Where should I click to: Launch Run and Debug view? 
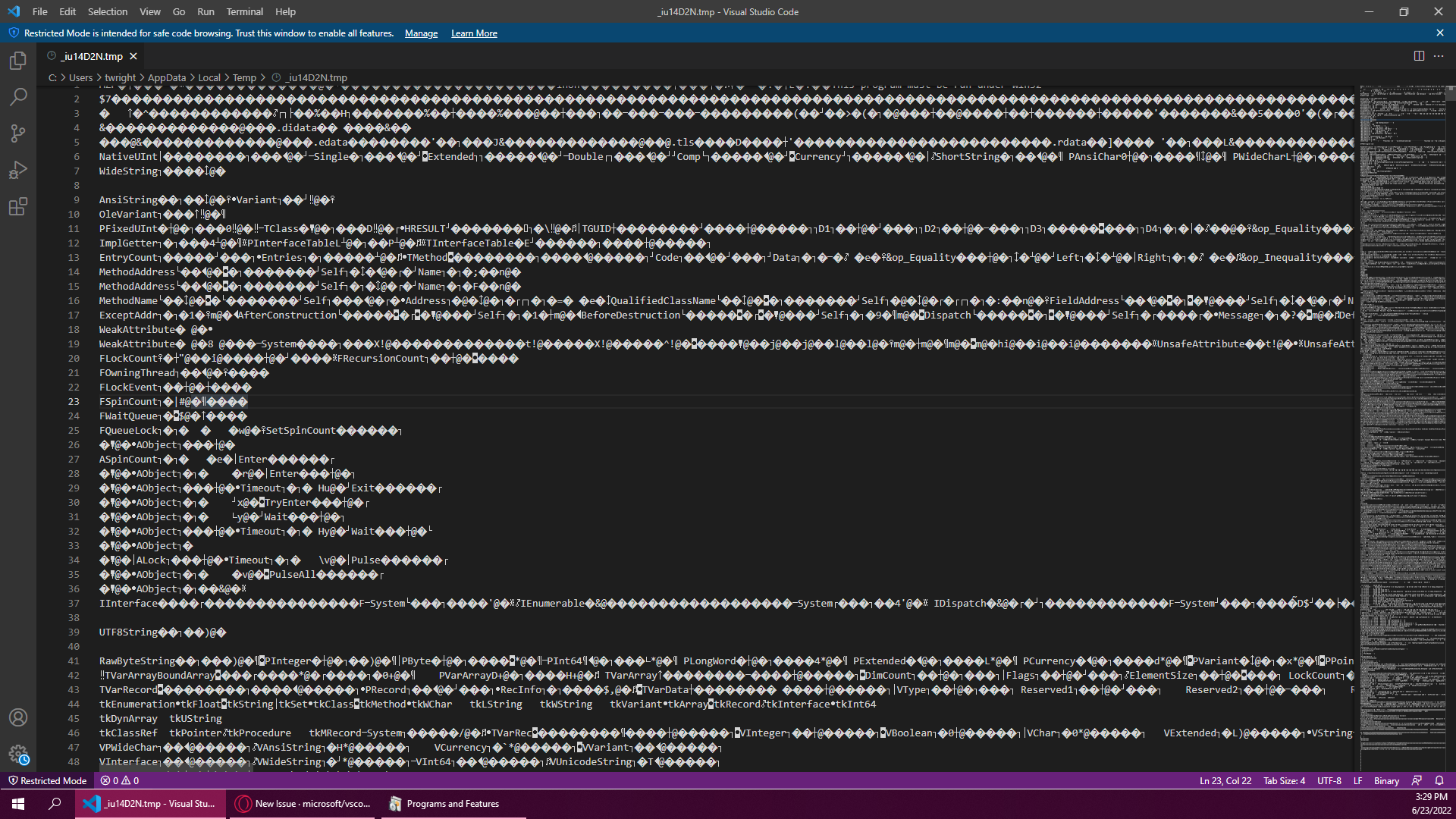[18, 170]
